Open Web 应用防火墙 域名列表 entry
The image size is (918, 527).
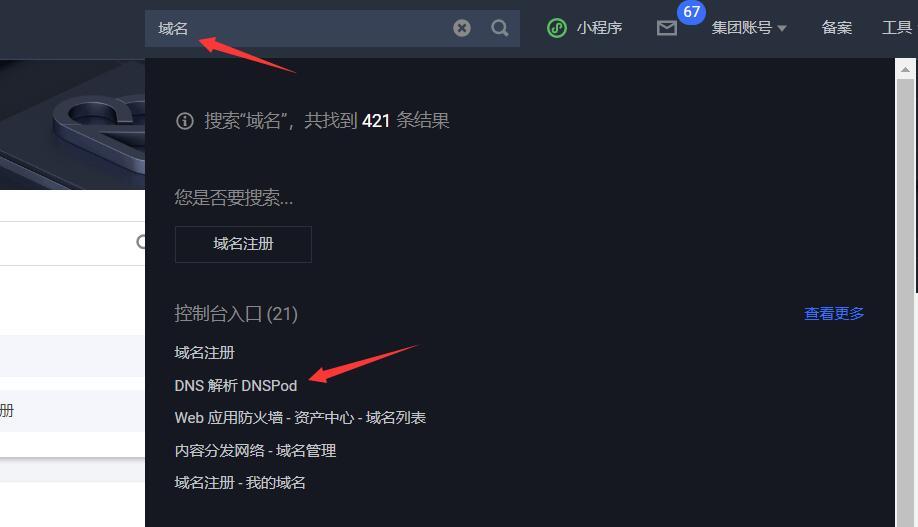pyautogui.click(x=300, y=418)
